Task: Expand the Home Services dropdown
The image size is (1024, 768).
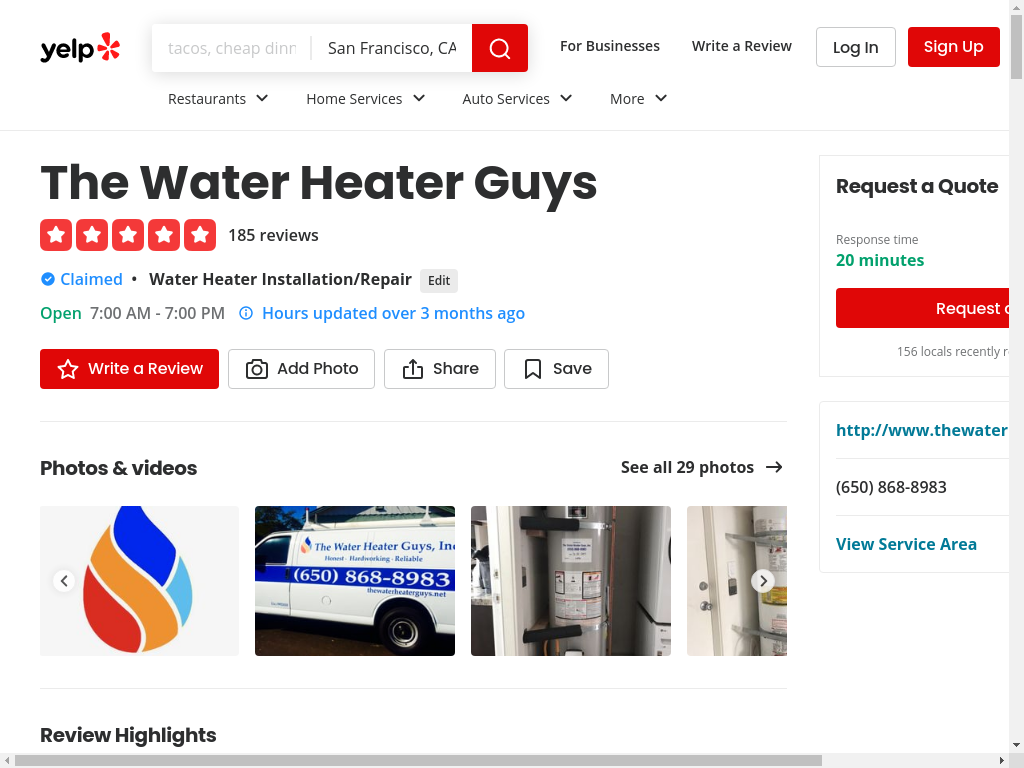Action: (x=366, y=99)
